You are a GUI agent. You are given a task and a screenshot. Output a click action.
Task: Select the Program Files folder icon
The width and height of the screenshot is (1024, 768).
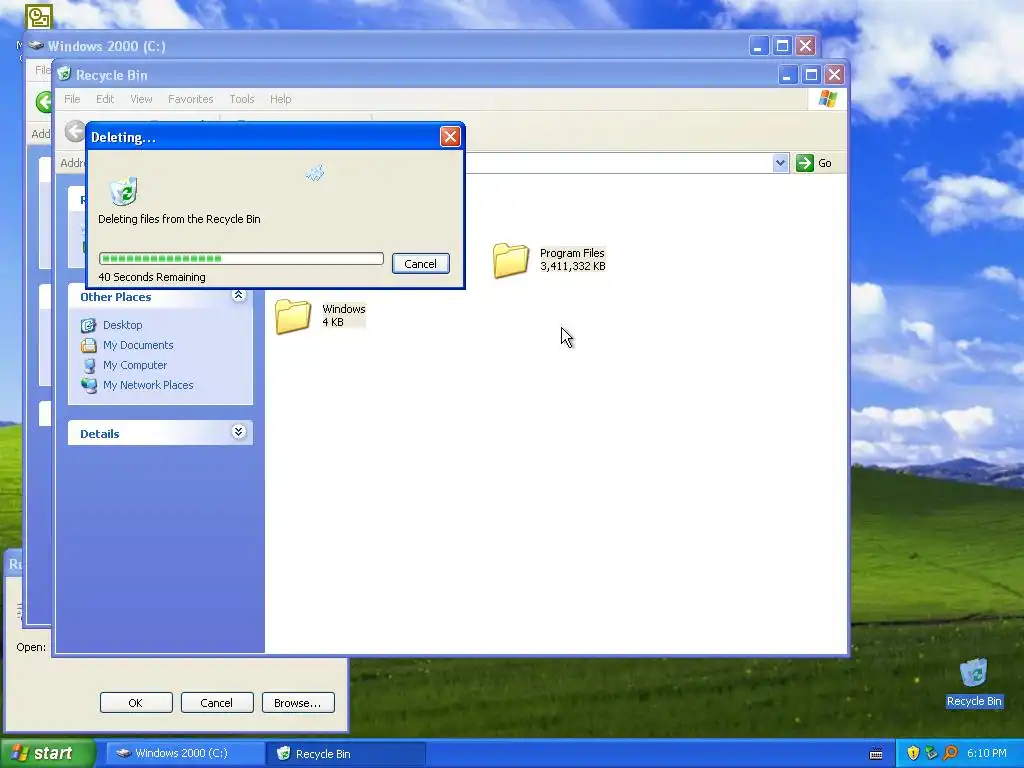(511, 260)
